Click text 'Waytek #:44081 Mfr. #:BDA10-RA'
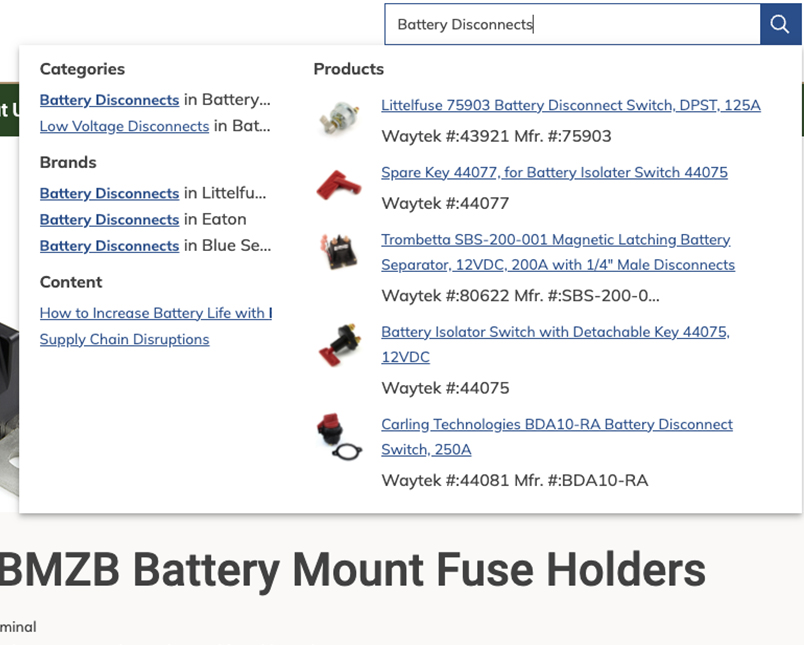The image size is (804, 645). pos(515,480)
